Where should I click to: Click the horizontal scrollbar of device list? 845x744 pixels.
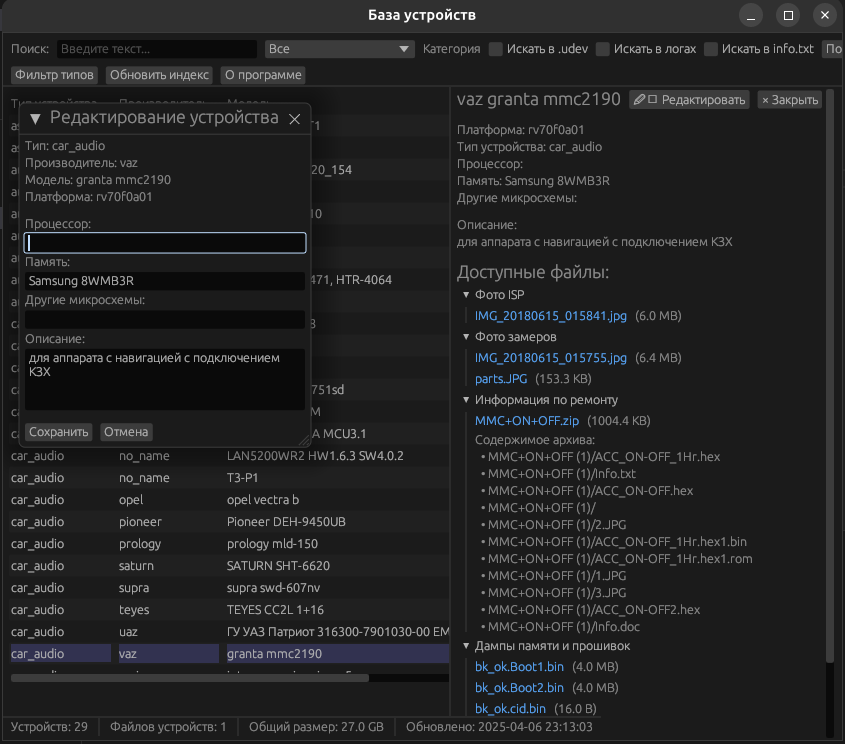(190, 678)
